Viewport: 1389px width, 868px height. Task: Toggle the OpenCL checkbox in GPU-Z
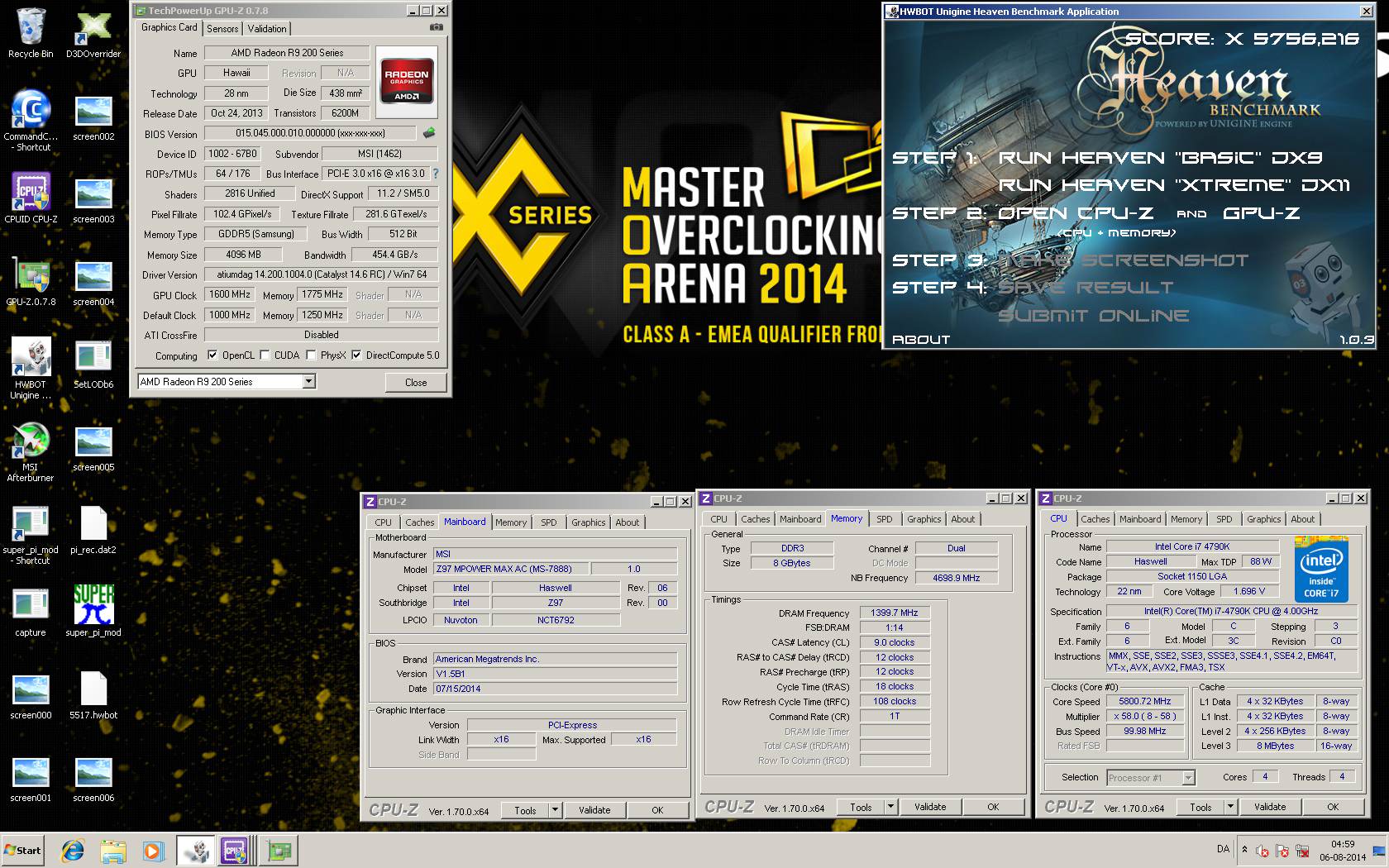click(212, 355)
